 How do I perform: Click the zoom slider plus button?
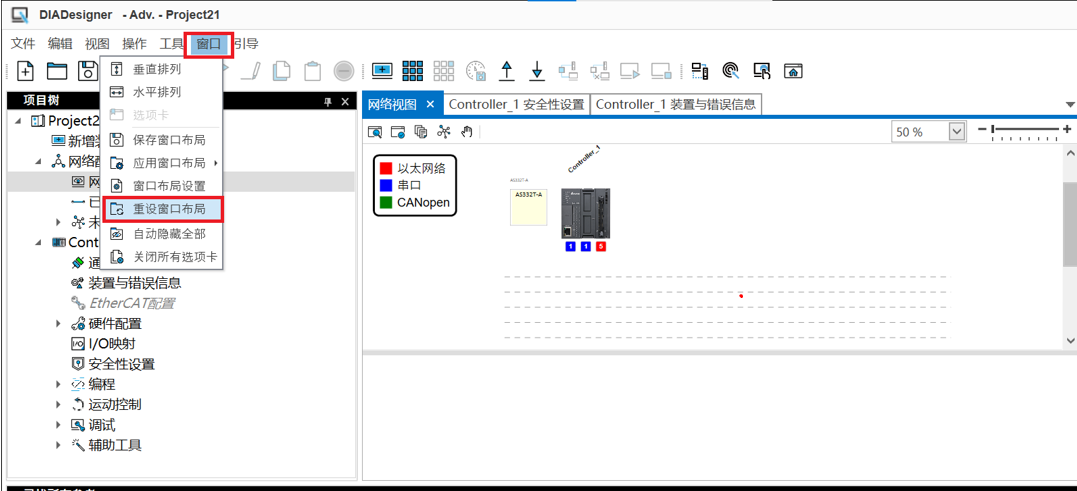[1067, 130]
